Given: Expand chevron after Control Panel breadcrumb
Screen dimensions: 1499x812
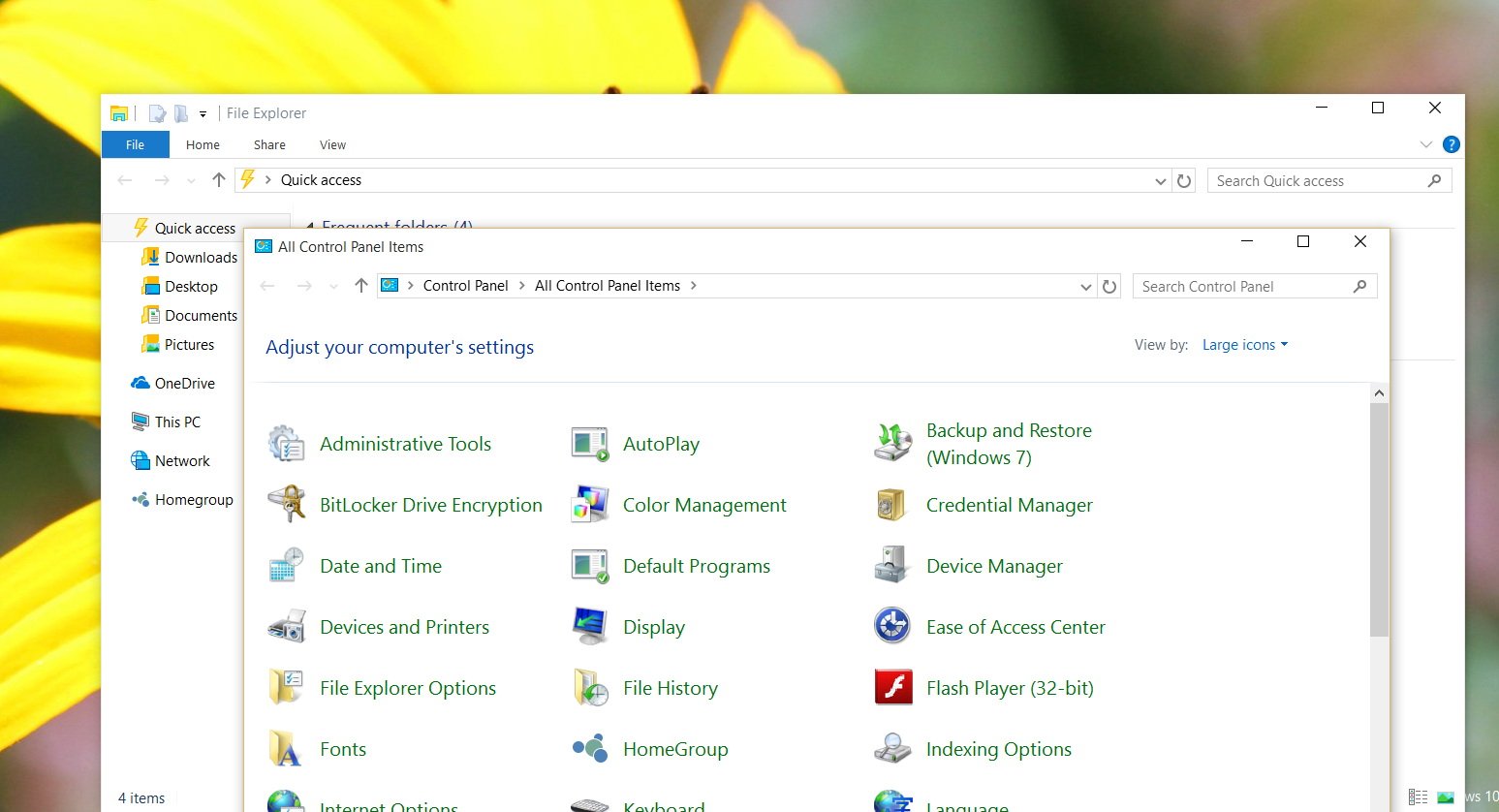Looking at the screenshot, I should click(x=522, y=286).
